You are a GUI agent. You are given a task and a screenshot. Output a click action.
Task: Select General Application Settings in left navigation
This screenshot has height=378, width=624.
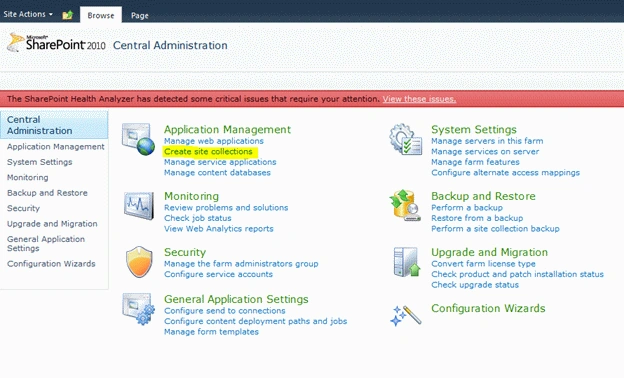click(x=46, y=244)
